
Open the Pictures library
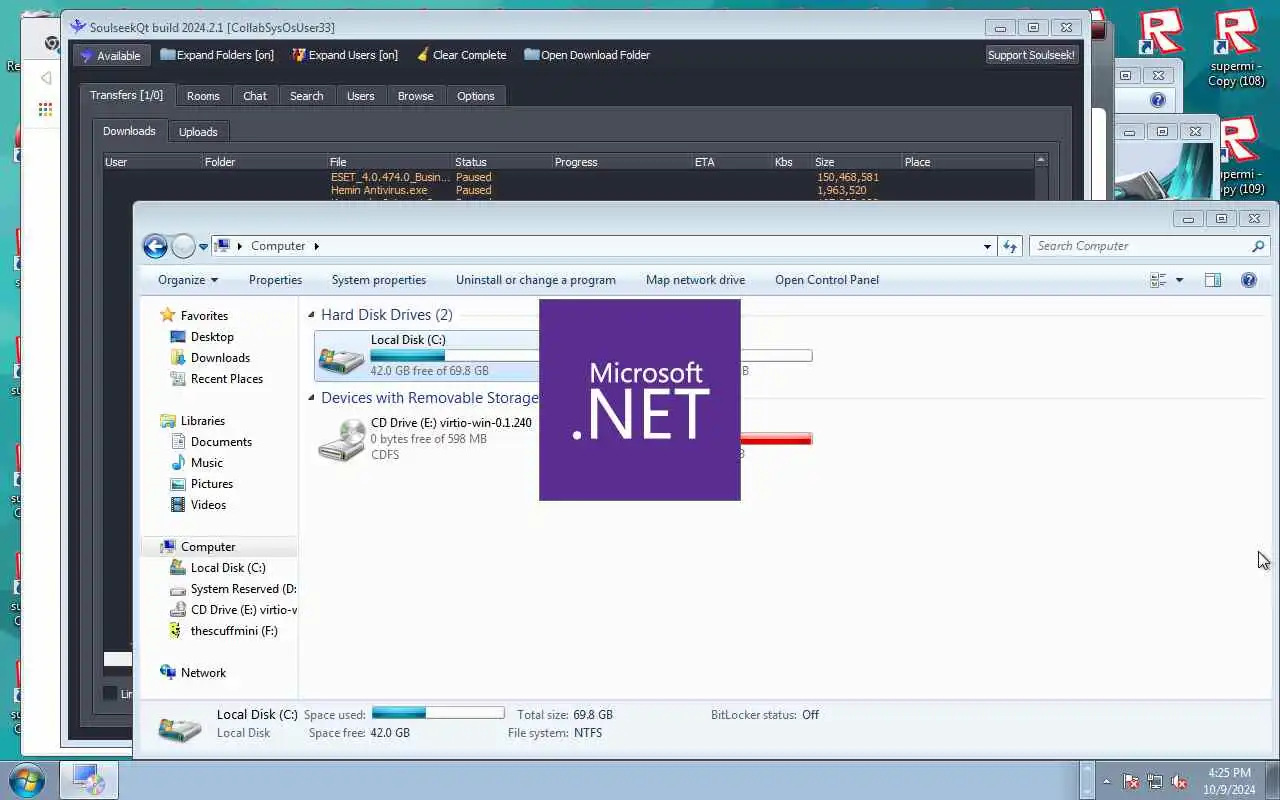point(212,484)
